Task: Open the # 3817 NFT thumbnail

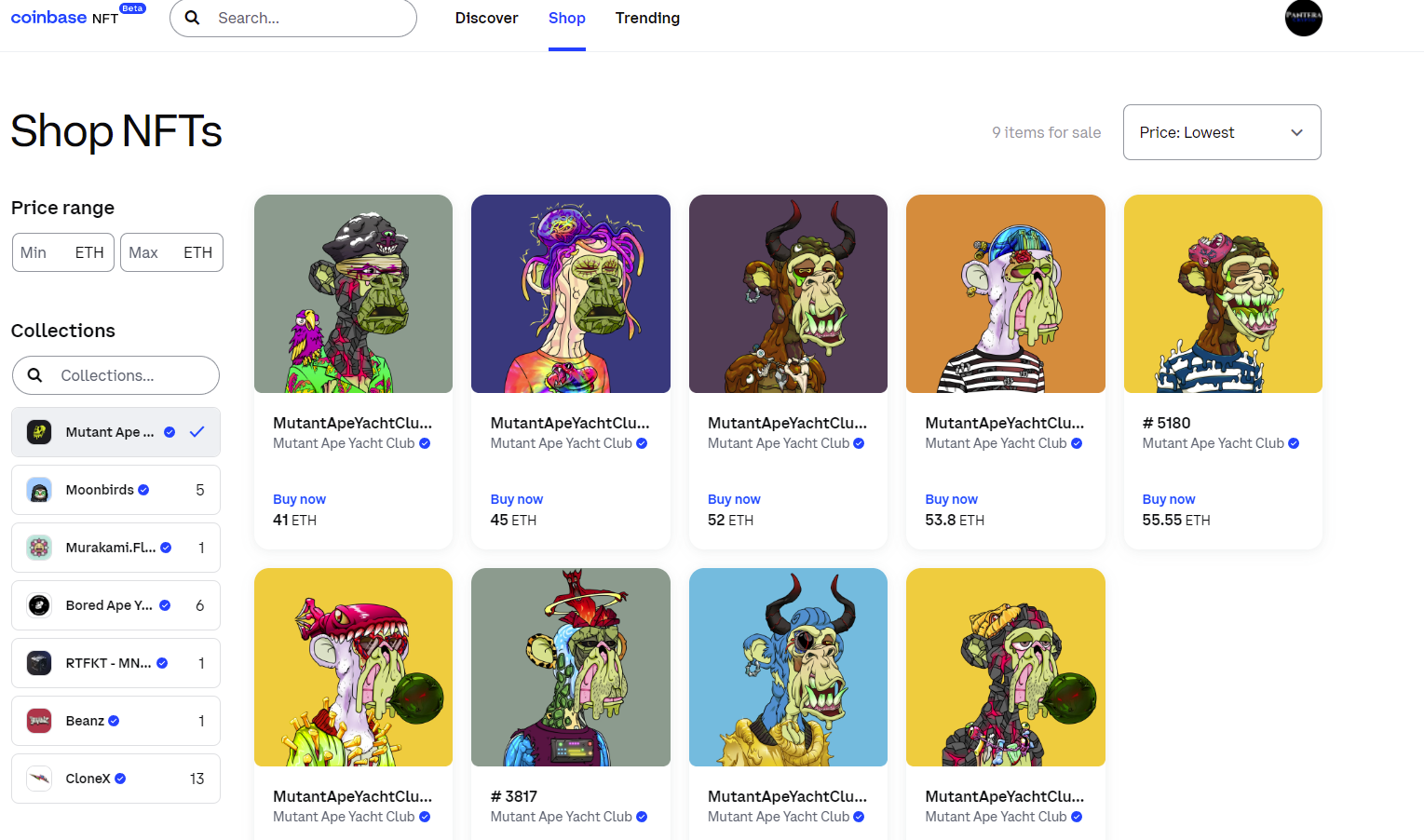Action: (x=571, y=667)
